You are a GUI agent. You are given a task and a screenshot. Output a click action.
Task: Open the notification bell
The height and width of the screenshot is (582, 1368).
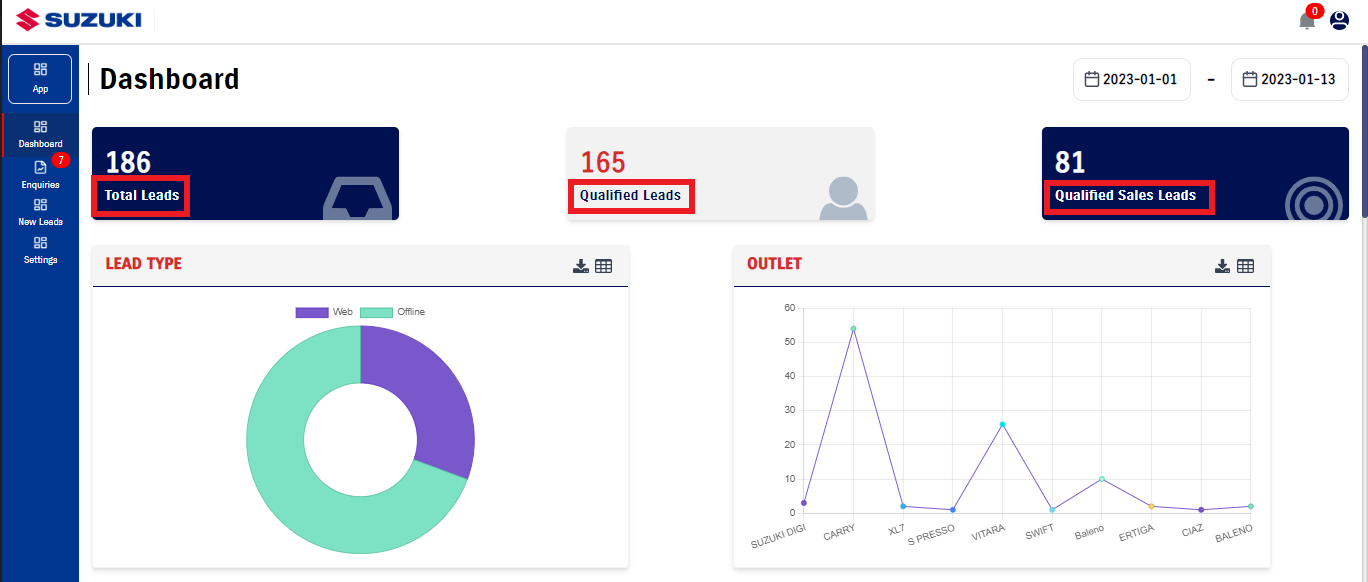click(x=1307, y=21)
